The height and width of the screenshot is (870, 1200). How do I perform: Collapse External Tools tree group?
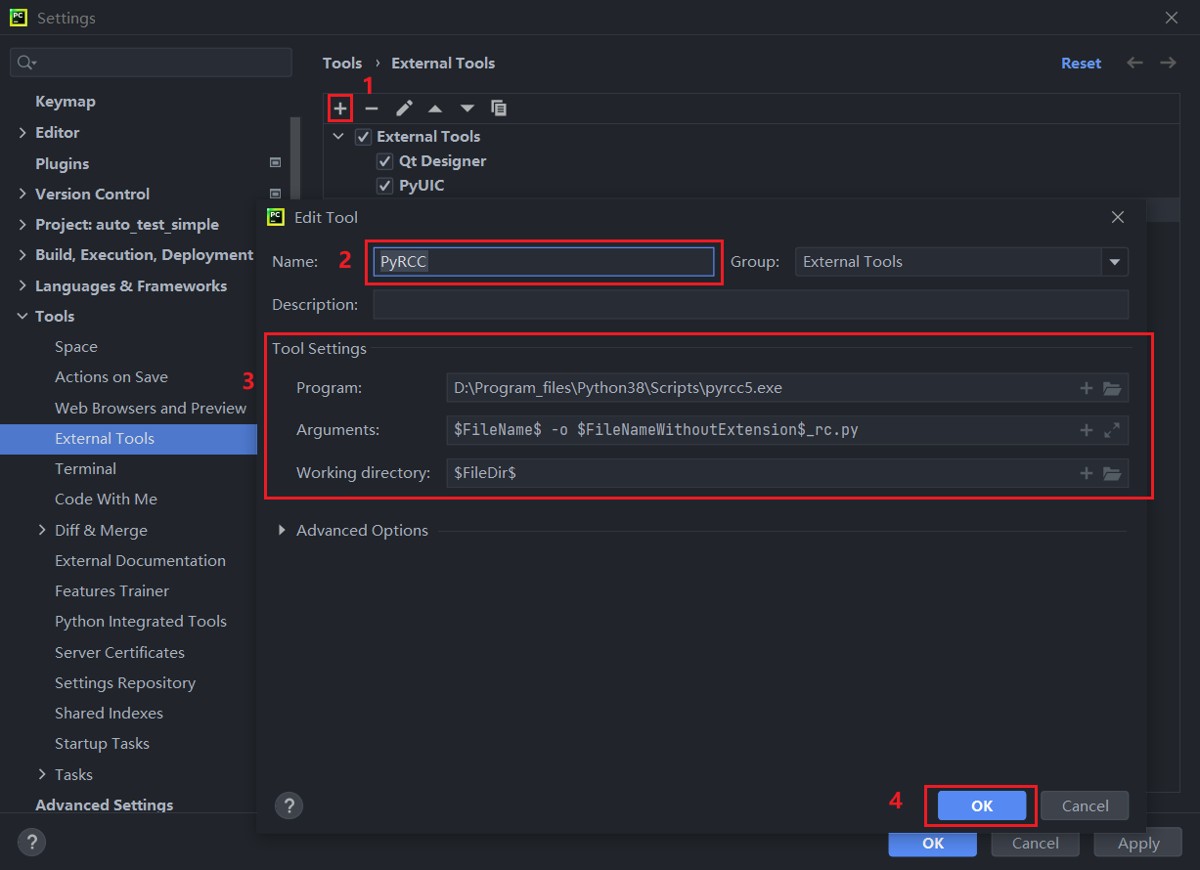339,137
